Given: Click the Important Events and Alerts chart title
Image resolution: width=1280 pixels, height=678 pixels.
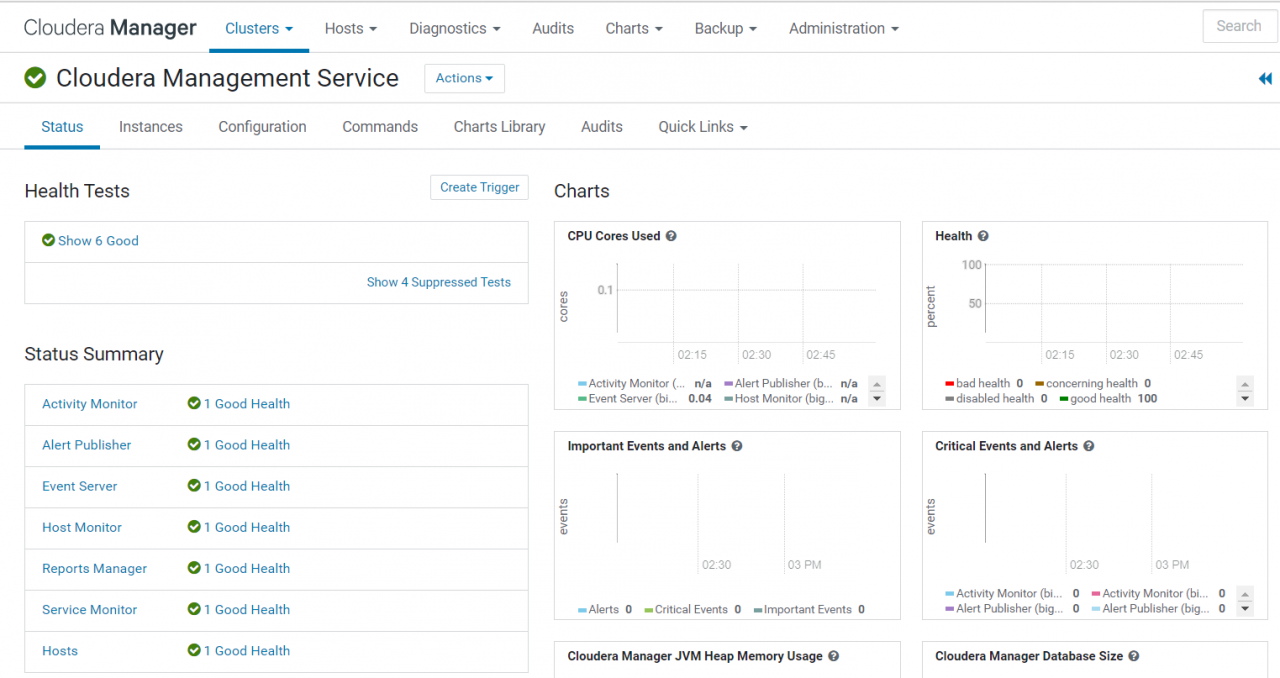Looking at the screenshot, I should pos(647,446).
